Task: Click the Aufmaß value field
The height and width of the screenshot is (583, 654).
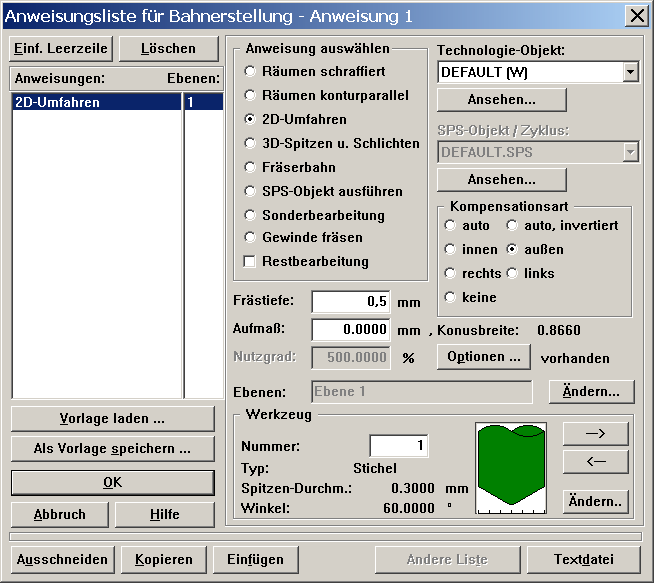Action: [x=350, y=330]
